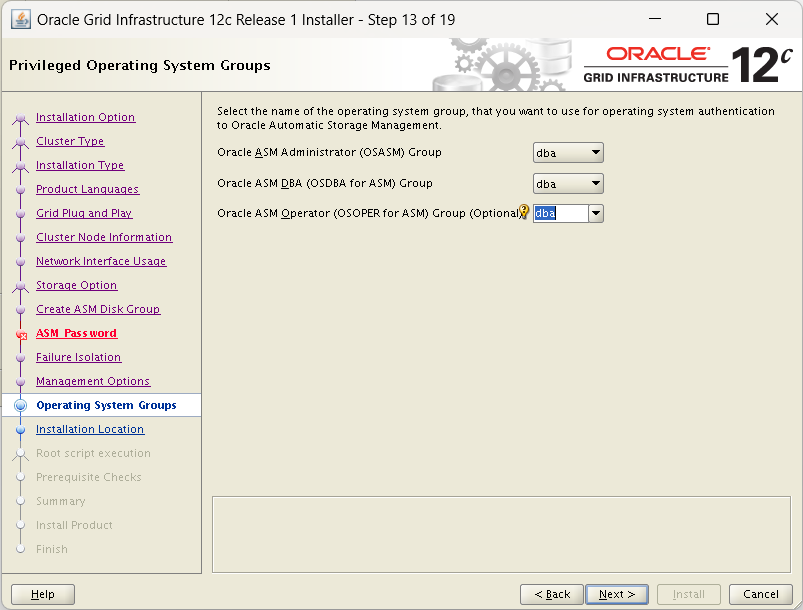
Task: Open Product Languages step
Action: 88,190
